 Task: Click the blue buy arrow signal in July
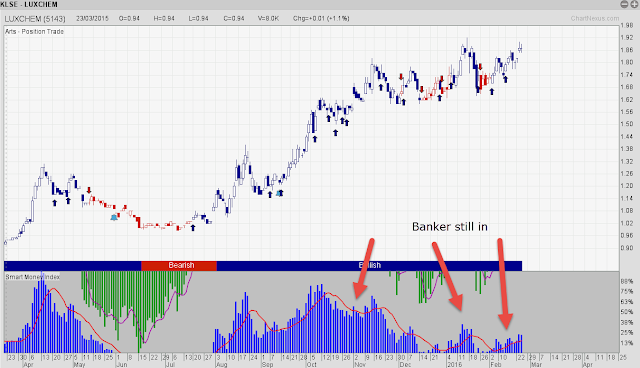coord(193,228)
